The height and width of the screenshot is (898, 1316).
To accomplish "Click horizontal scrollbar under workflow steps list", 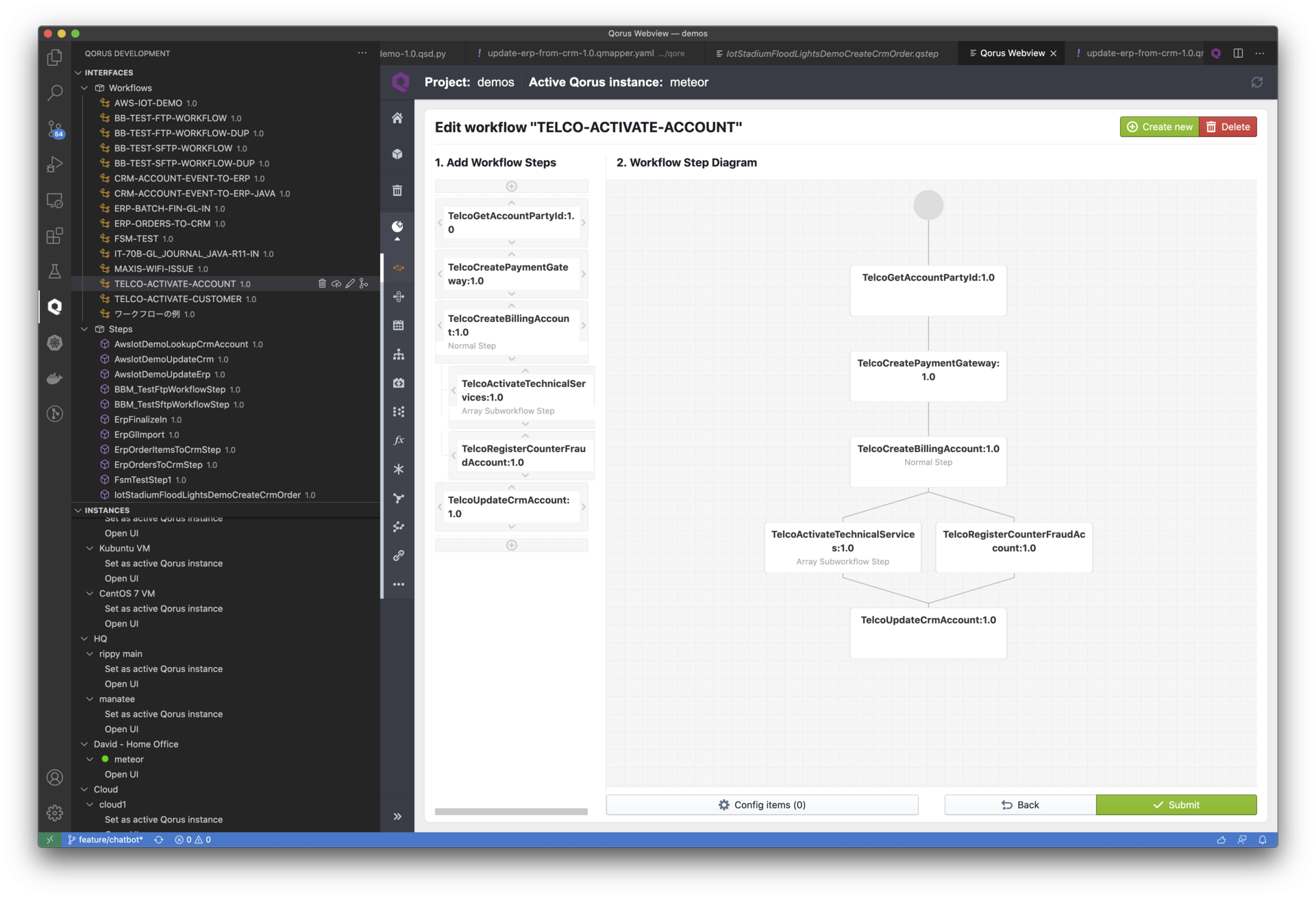I will (x=511, y=812).
